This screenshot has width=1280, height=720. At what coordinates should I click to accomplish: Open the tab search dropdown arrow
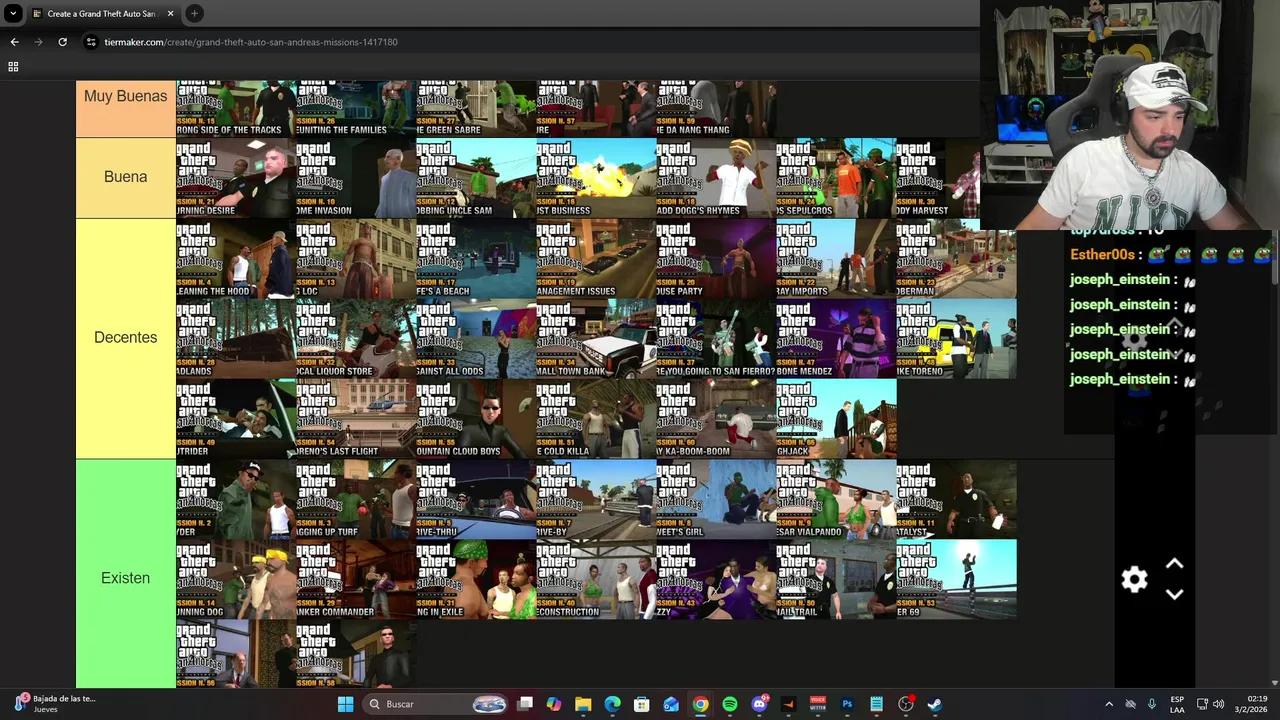pyautogui.click(x=13, y=14)
